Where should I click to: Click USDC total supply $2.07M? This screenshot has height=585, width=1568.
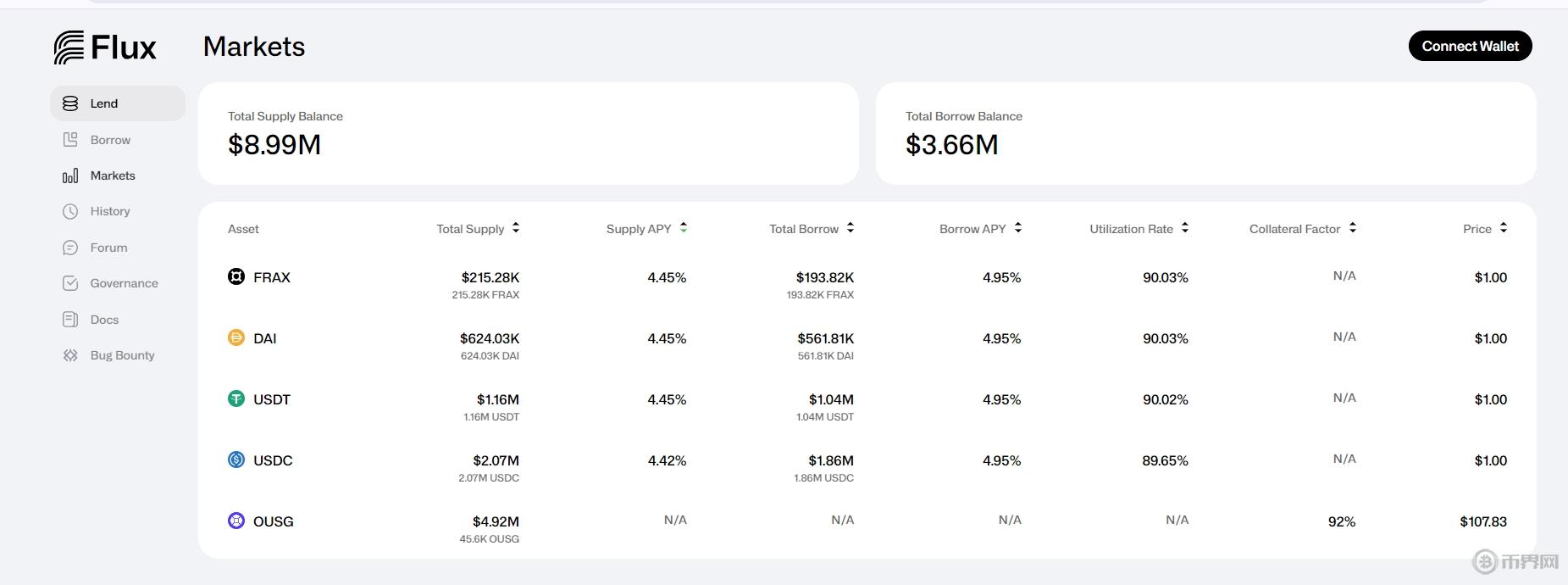[x=496, y=460]
